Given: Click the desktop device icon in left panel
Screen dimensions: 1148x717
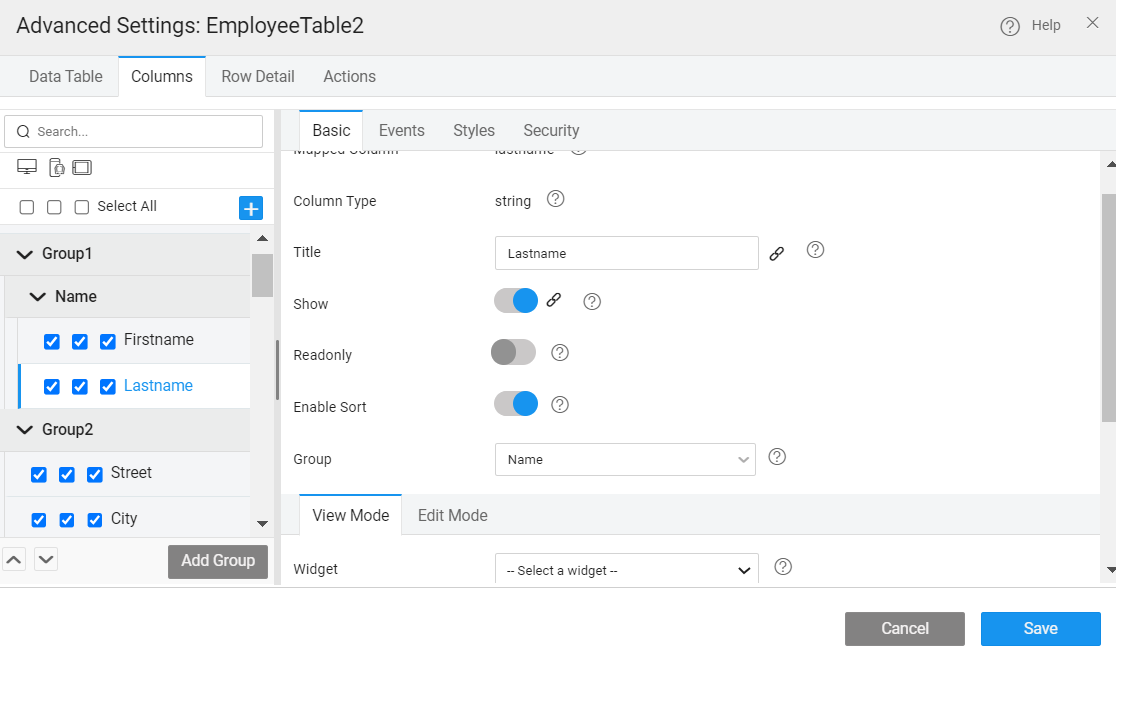Looking at the screenshot, I should 27,167.
